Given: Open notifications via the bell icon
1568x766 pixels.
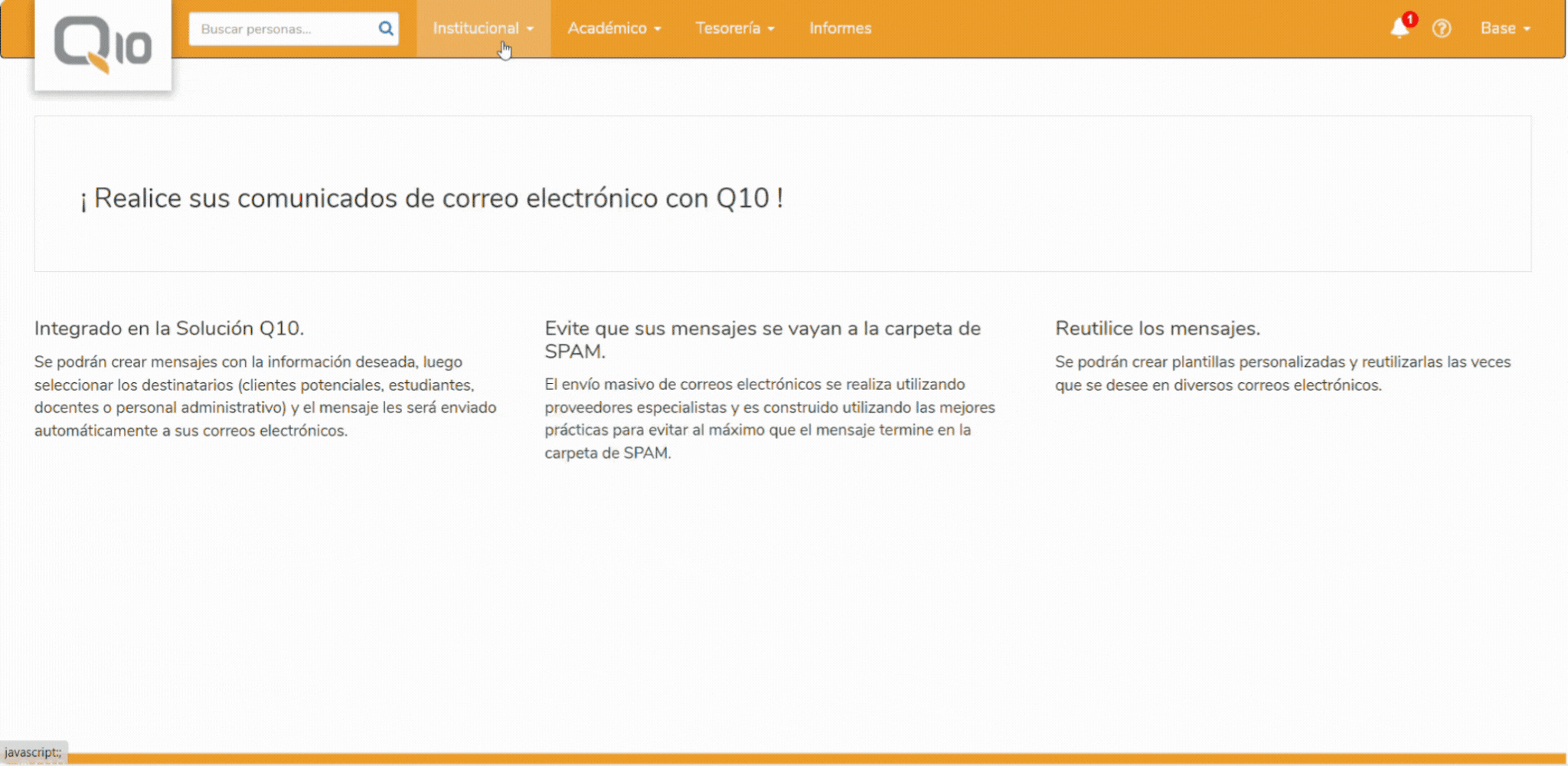Looking at the screenshot, I should 1401,29.
